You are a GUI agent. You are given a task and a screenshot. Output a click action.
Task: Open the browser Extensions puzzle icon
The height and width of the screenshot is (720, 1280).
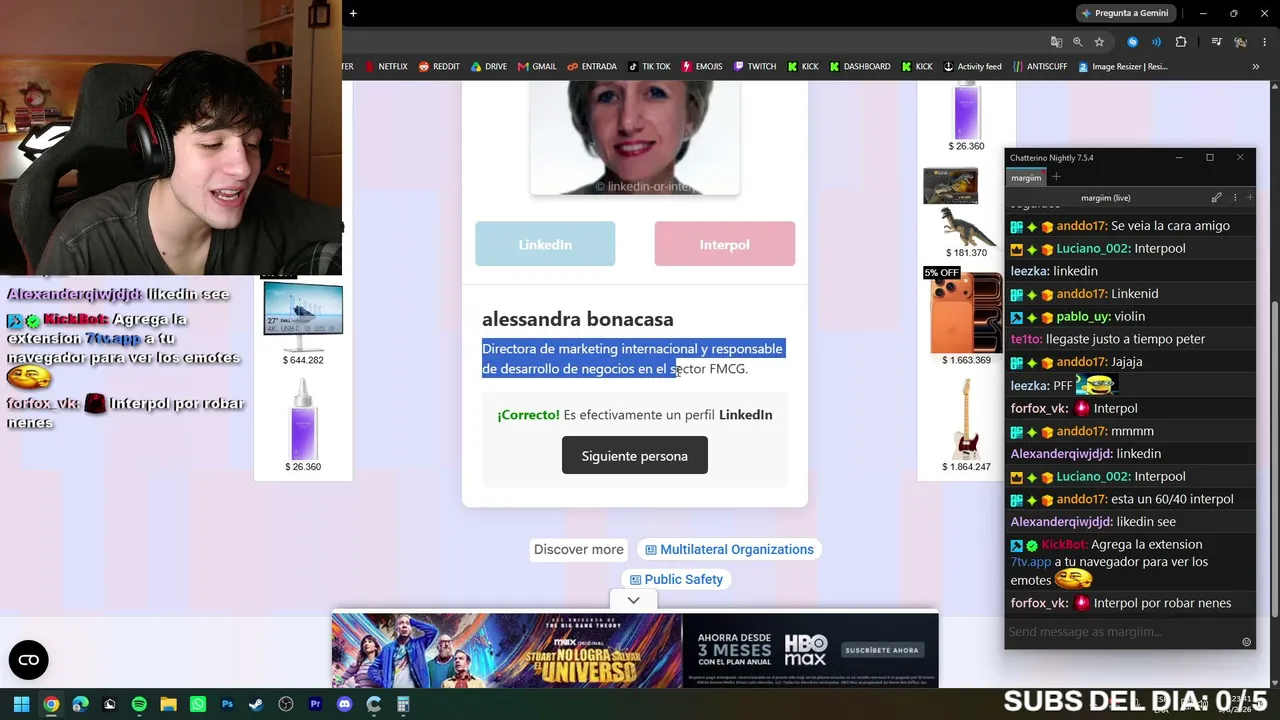pyautogui.click(x=1181, y=42)
